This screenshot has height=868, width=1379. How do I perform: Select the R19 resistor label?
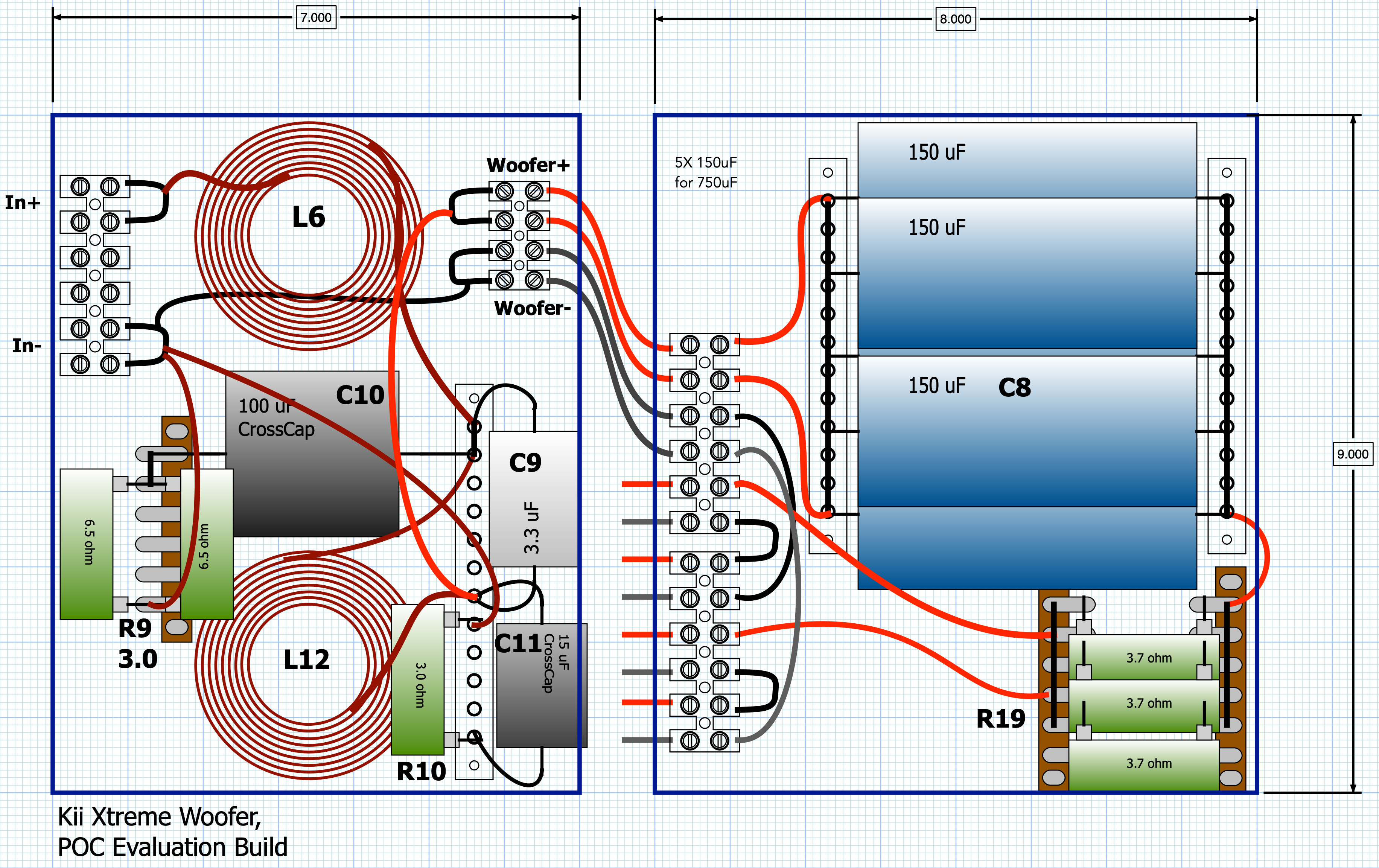(1001, 719)
